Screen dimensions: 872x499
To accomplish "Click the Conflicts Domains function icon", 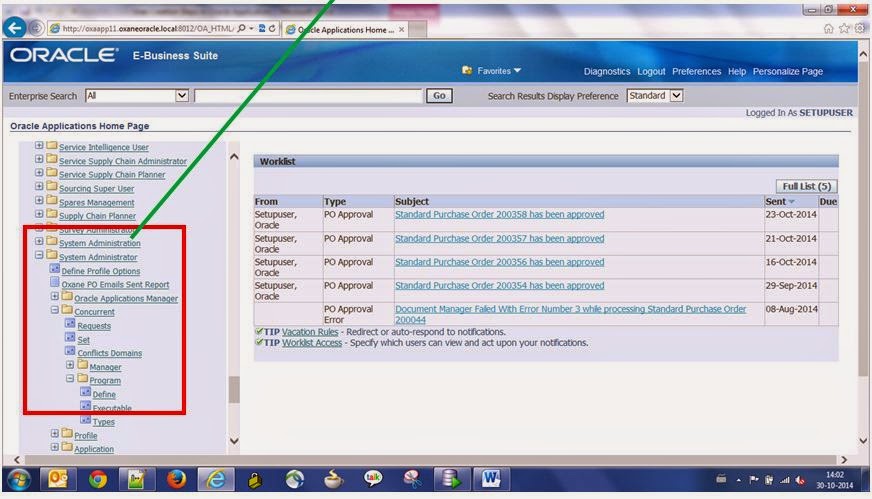I will (x=70, y=350).
